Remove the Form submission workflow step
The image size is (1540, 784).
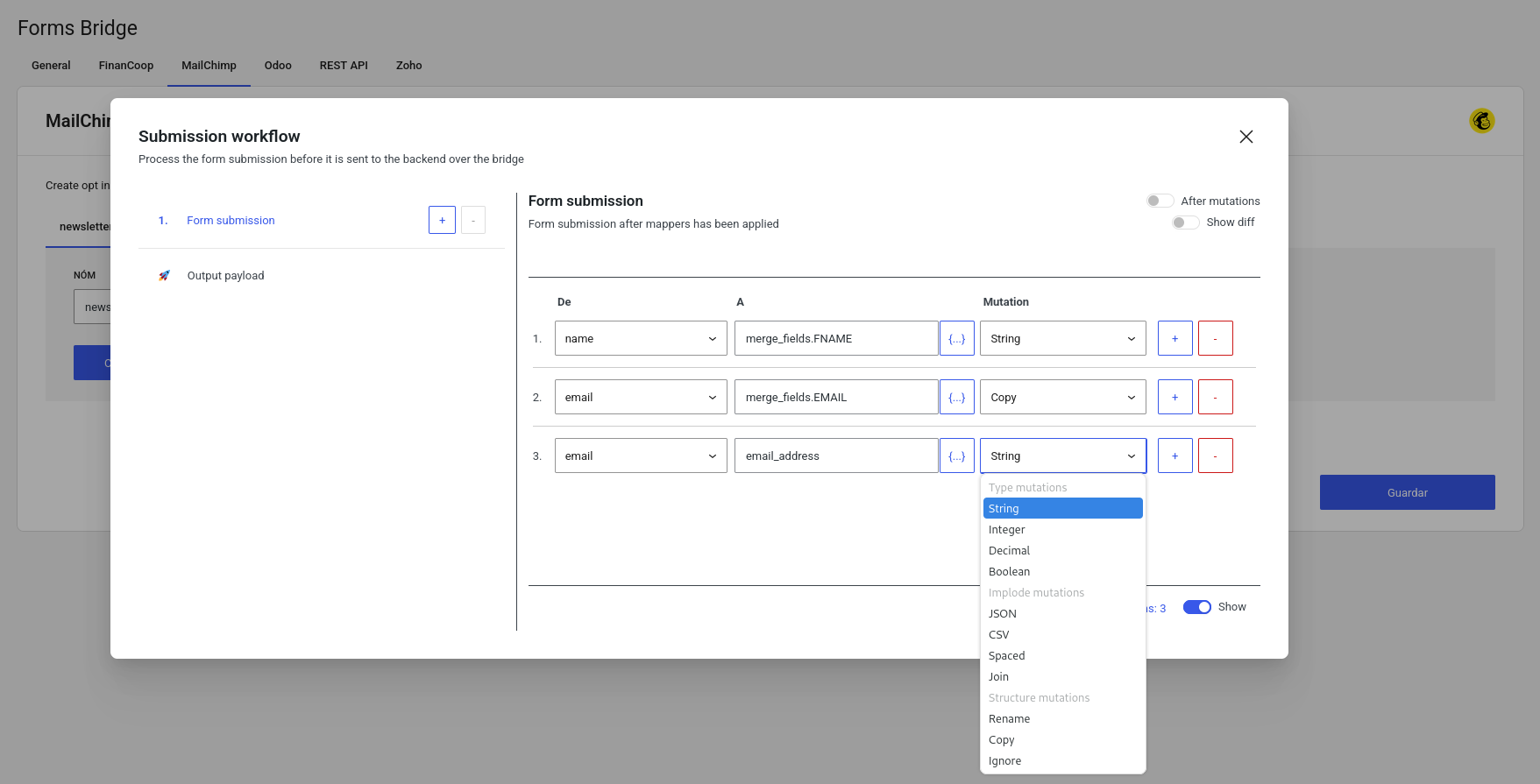click(473, 220)
